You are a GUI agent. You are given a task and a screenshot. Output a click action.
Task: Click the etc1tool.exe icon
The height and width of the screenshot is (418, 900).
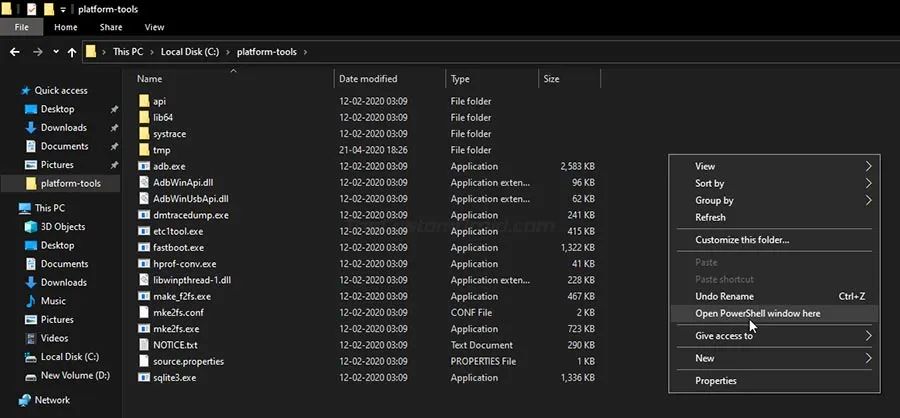coord(143,231)
